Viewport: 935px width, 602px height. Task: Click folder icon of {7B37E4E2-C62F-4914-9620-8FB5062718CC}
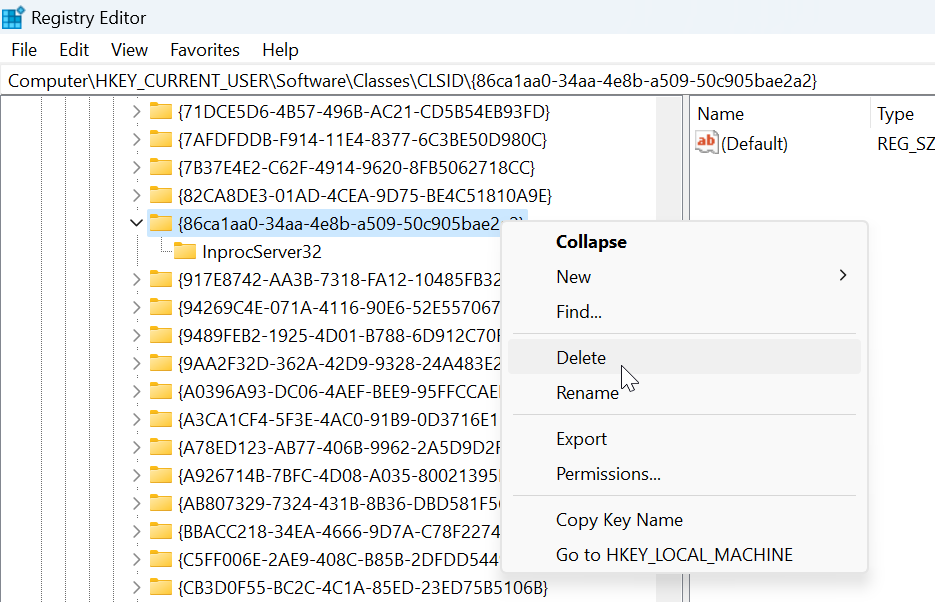point(160,167)
